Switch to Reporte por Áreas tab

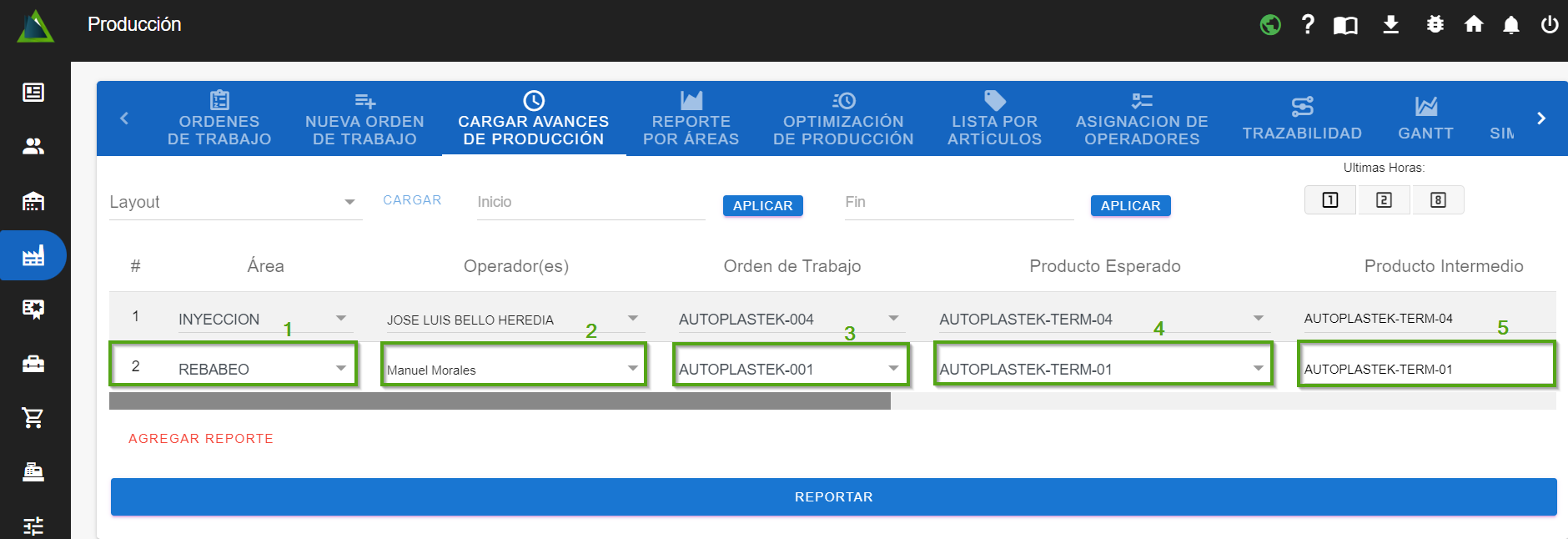click(691, 120)
